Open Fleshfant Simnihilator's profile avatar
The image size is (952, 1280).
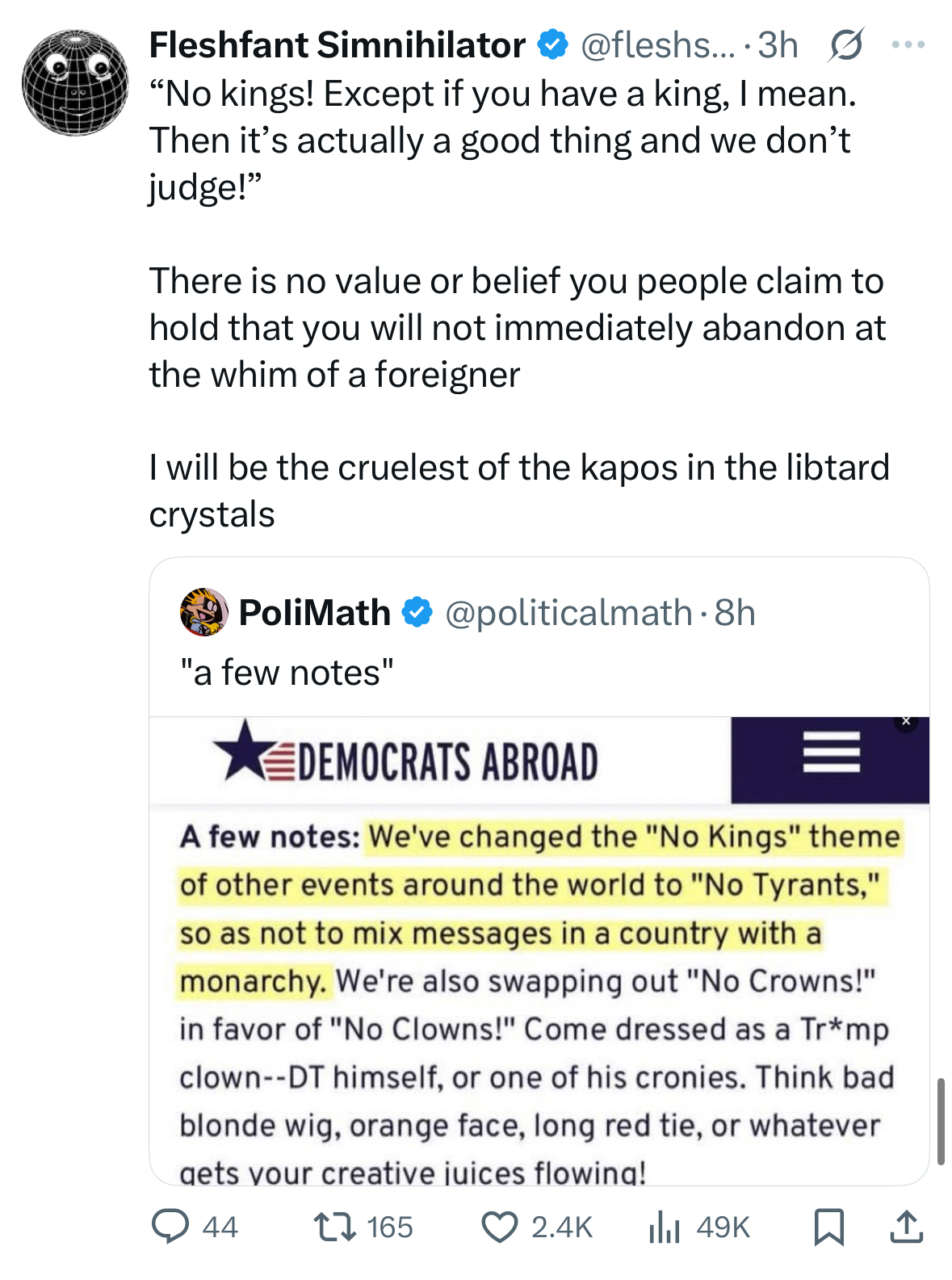point(74,82)
